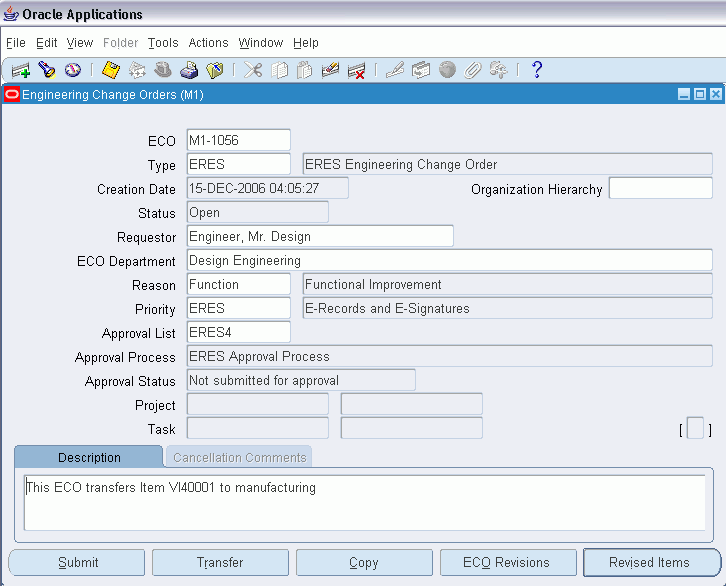Close the form using the folder icon
The height and width of the screenshot is (586, 726).
(215, 70)
